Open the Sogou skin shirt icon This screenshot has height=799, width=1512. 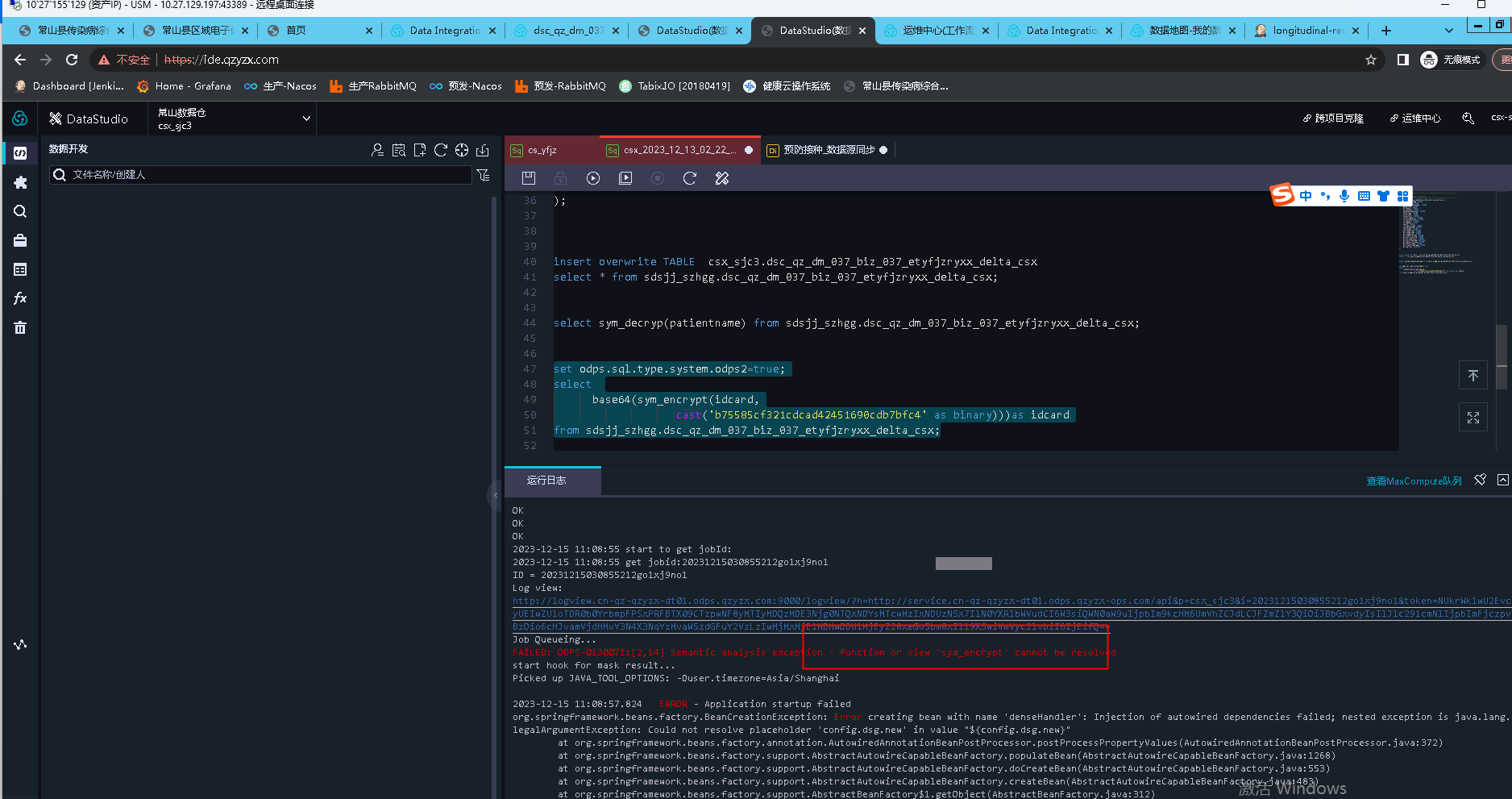point(1383,196)
